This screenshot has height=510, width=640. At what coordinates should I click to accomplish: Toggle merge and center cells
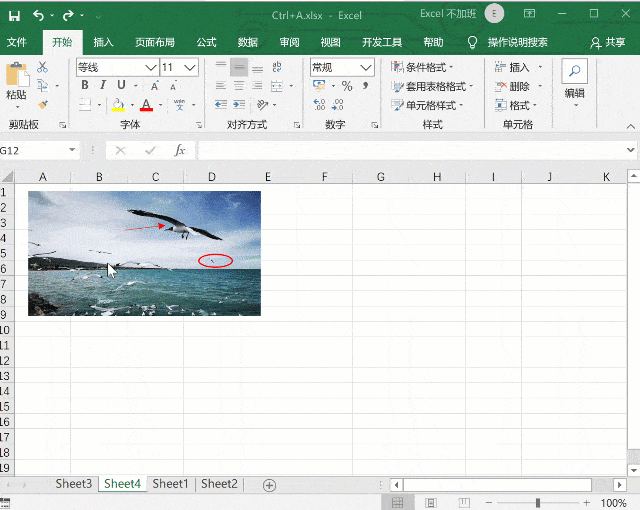[x=277, y=86]
